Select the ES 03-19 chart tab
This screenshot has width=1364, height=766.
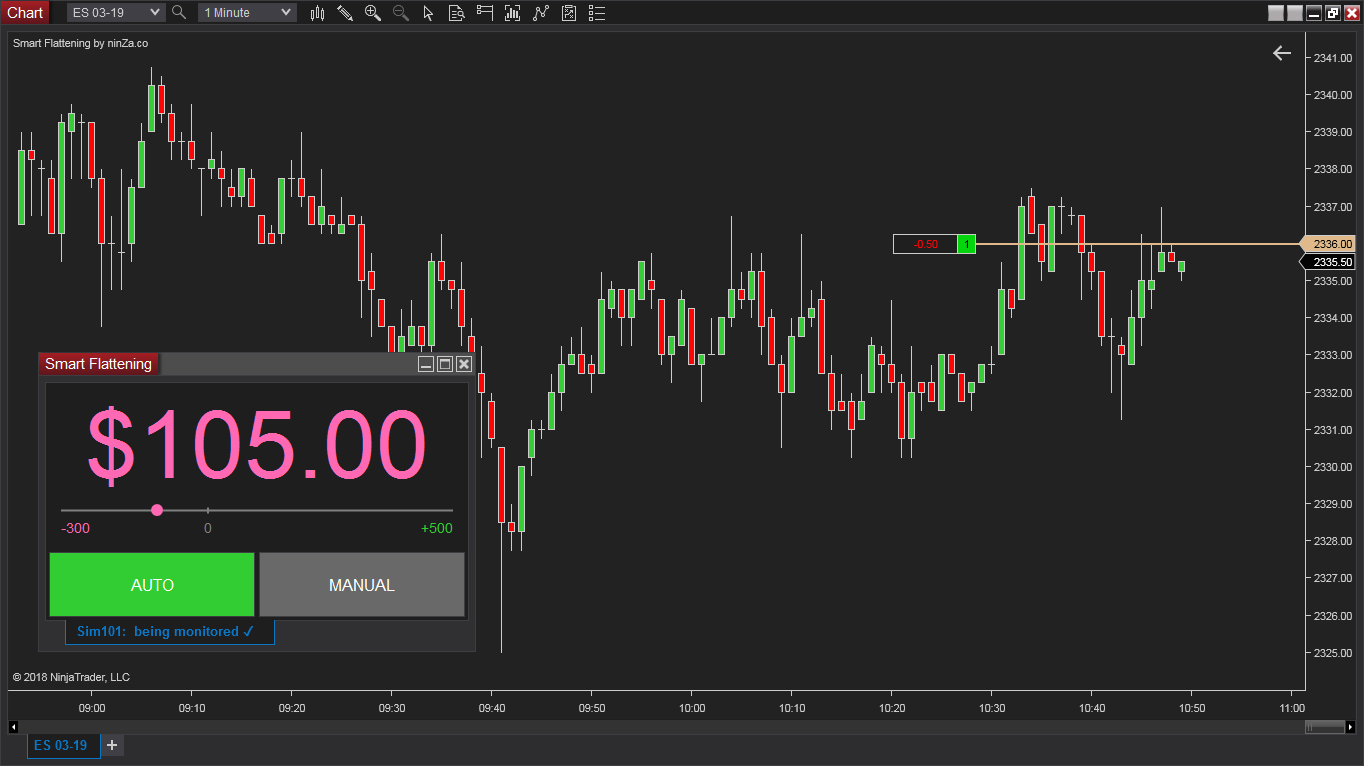click(63, 745)
